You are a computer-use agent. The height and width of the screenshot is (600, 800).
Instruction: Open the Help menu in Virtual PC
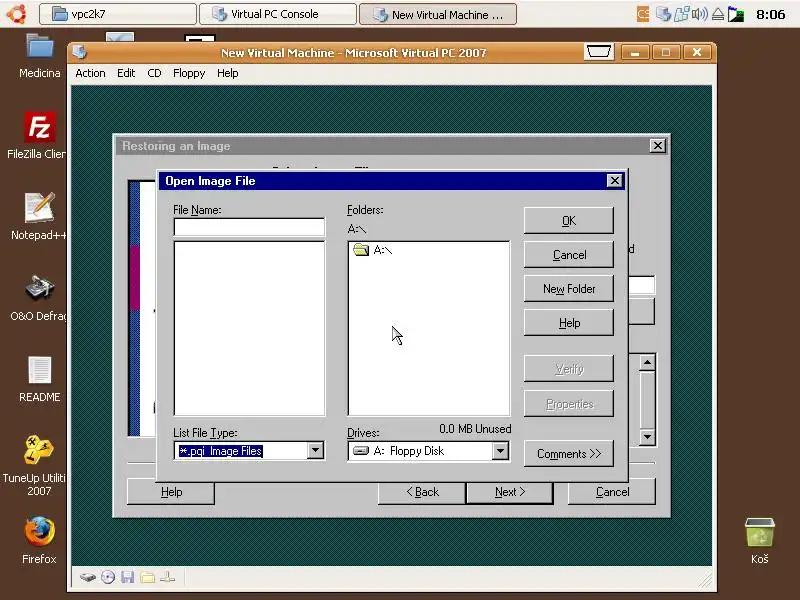[x=228, y=73]
